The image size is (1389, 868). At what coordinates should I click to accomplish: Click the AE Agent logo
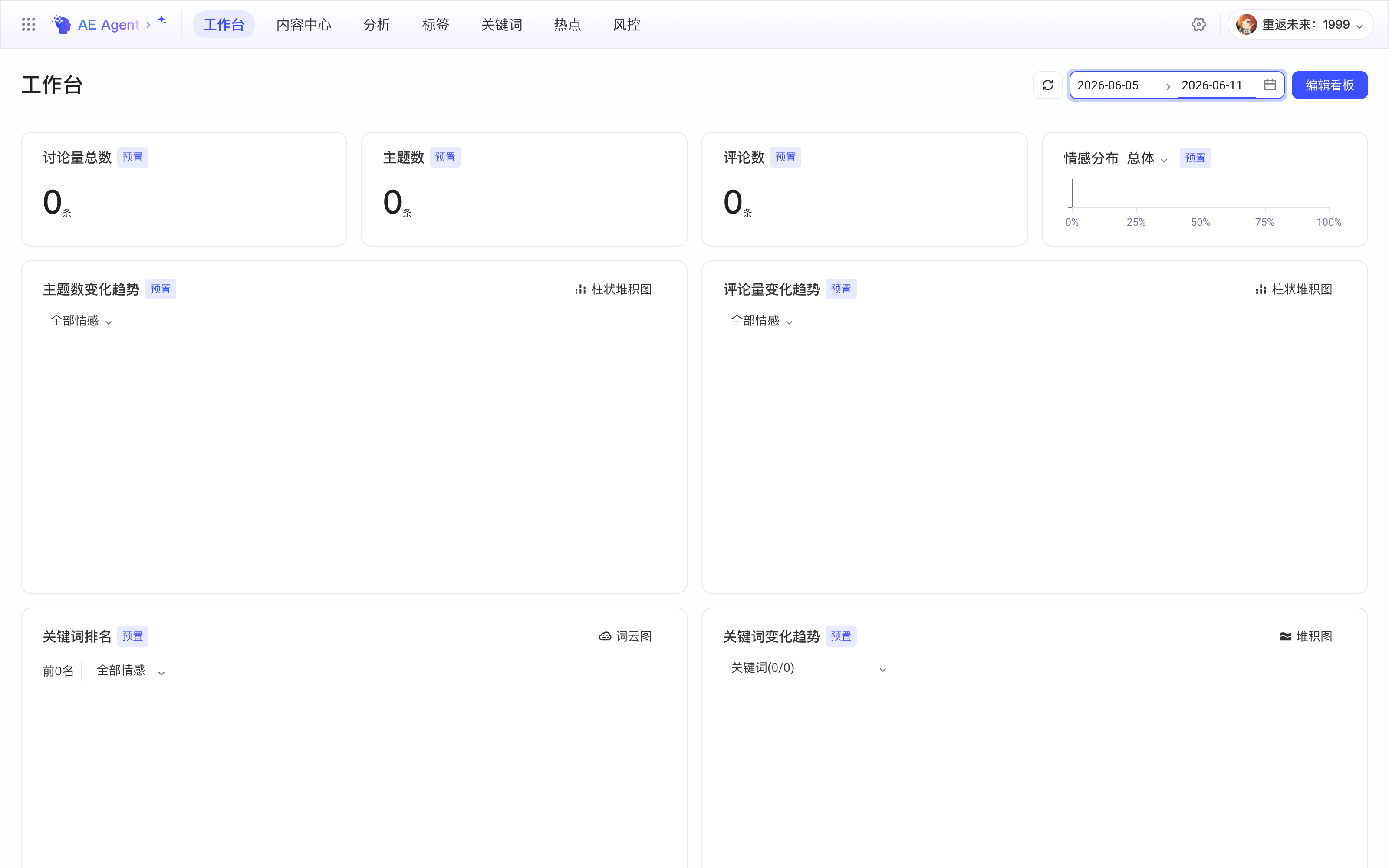pyautogui.click(x=61, y=24)
